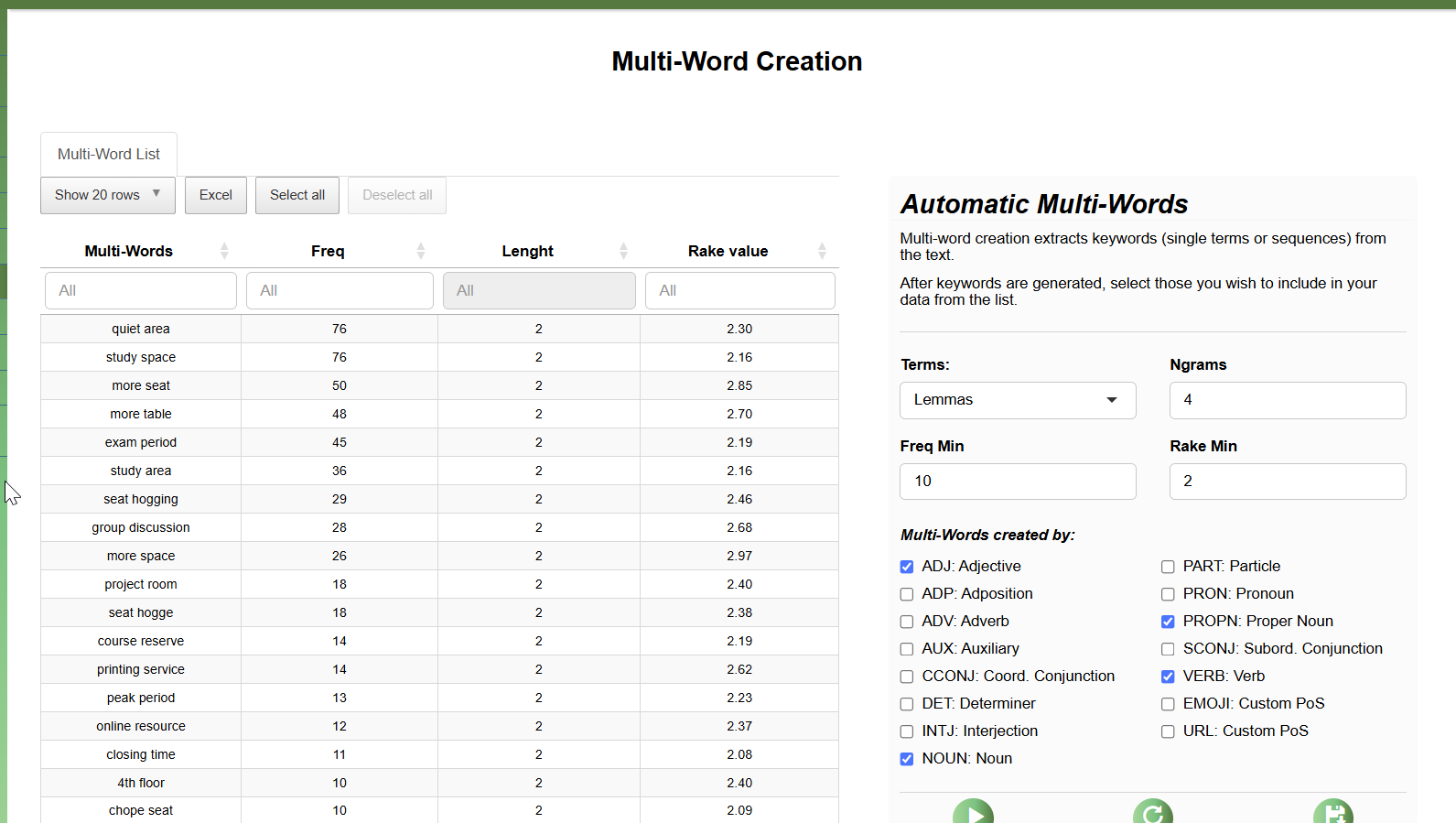The image size is (1456, 823).
Task: Toggle the PRON: Pronoun checkbox
Action: (x=1168, y=594)
